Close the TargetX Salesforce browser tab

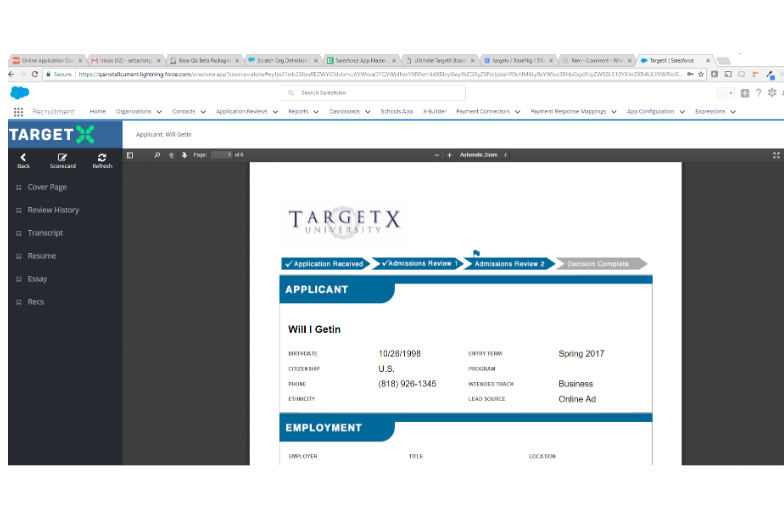pos(708,60)
